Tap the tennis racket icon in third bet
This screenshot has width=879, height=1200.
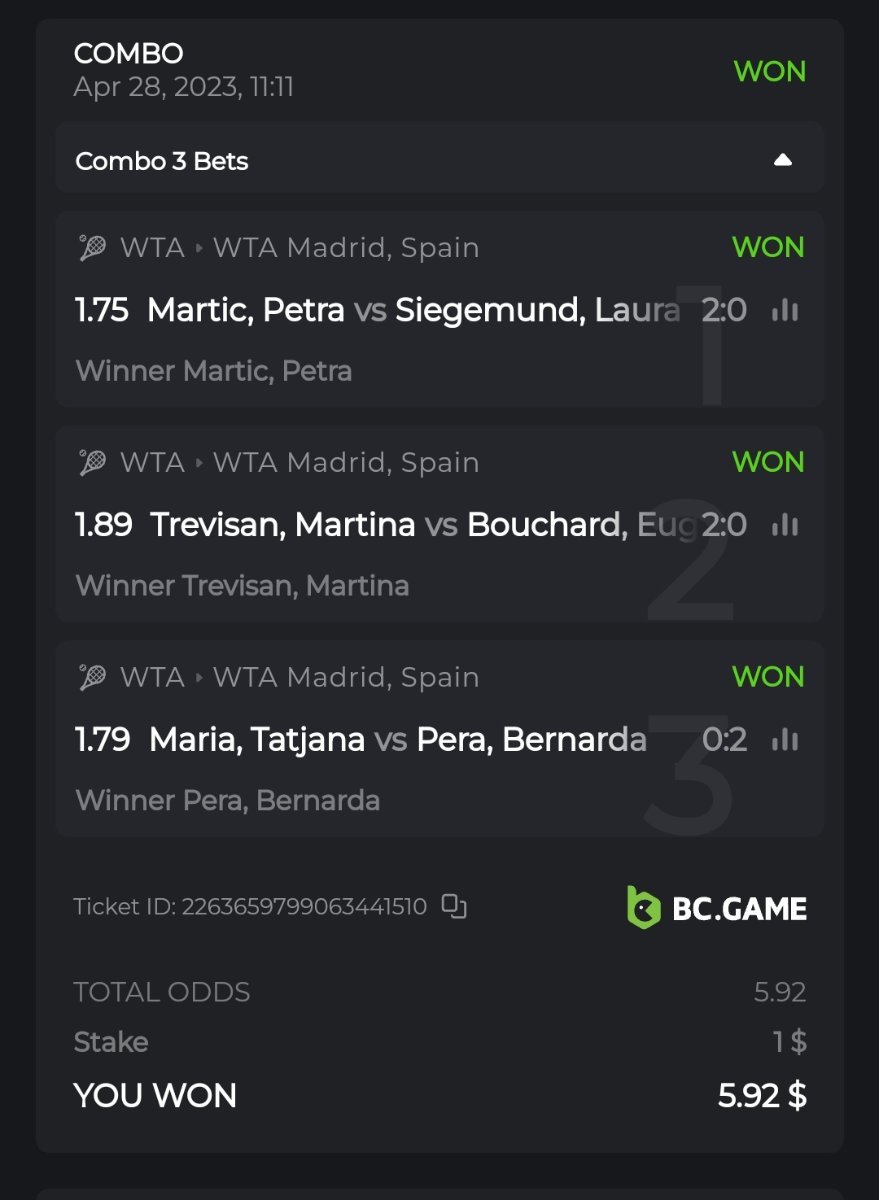pos(93,677)
